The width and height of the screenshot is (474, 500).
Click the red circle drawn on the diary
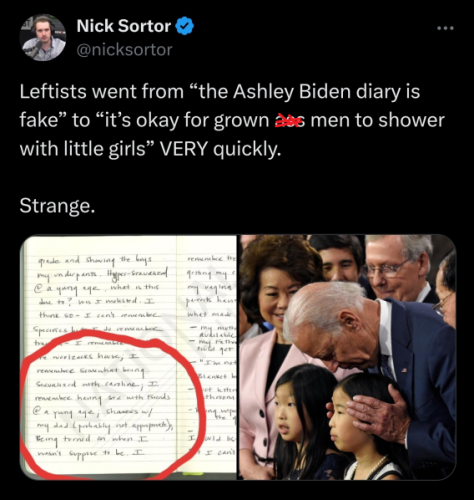tap(112, 403)
